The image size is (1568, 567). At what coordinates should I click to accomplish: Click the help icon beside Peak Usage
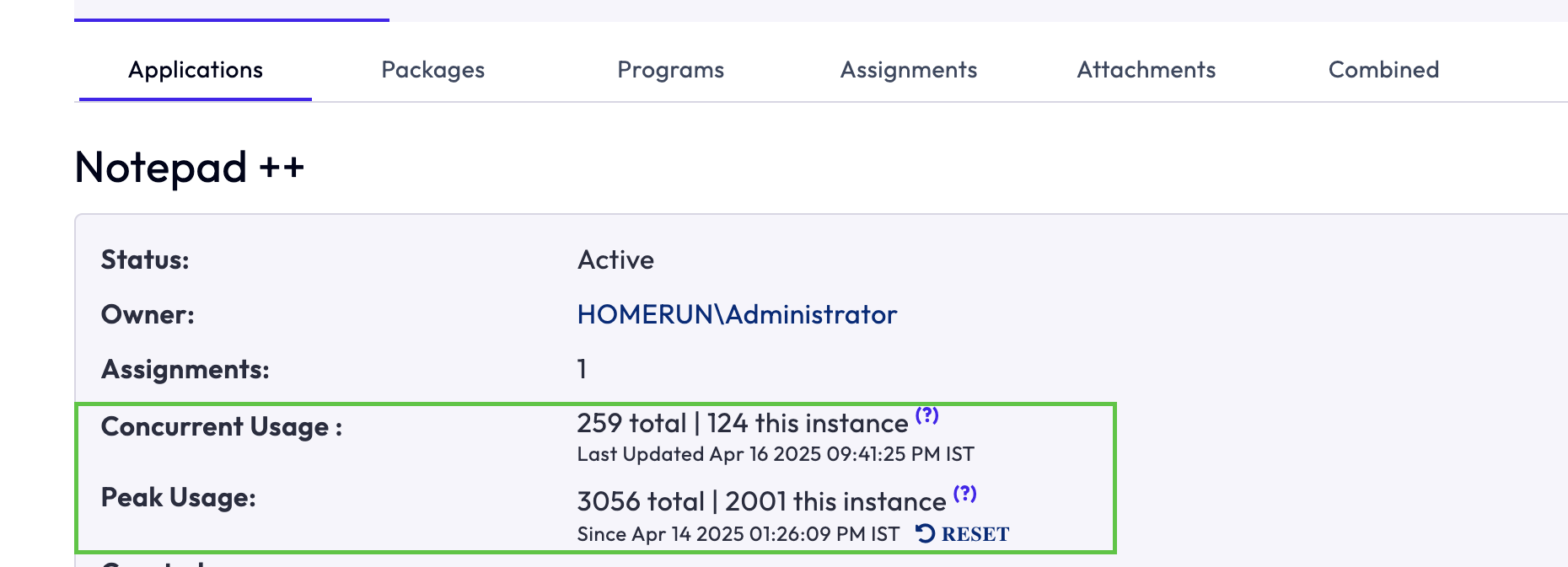pyautogui.click(x=965, y=493)
